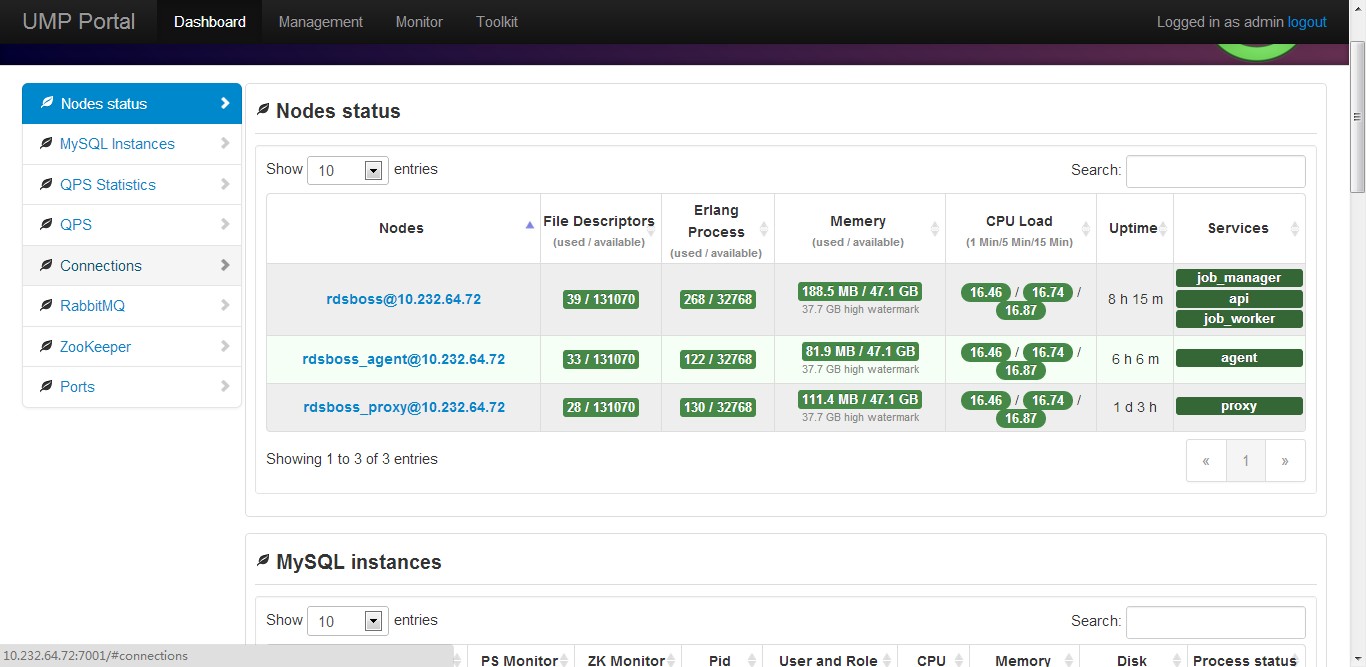Click the job_manager service badge

click(1239, 278)
